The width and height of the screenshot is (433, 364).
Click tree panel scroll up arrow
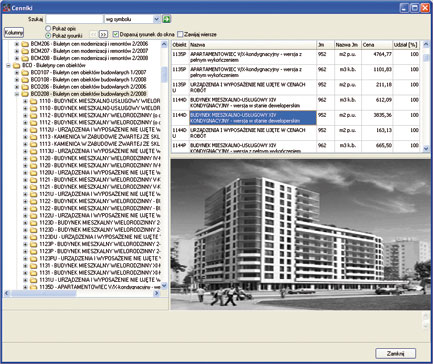164,44
